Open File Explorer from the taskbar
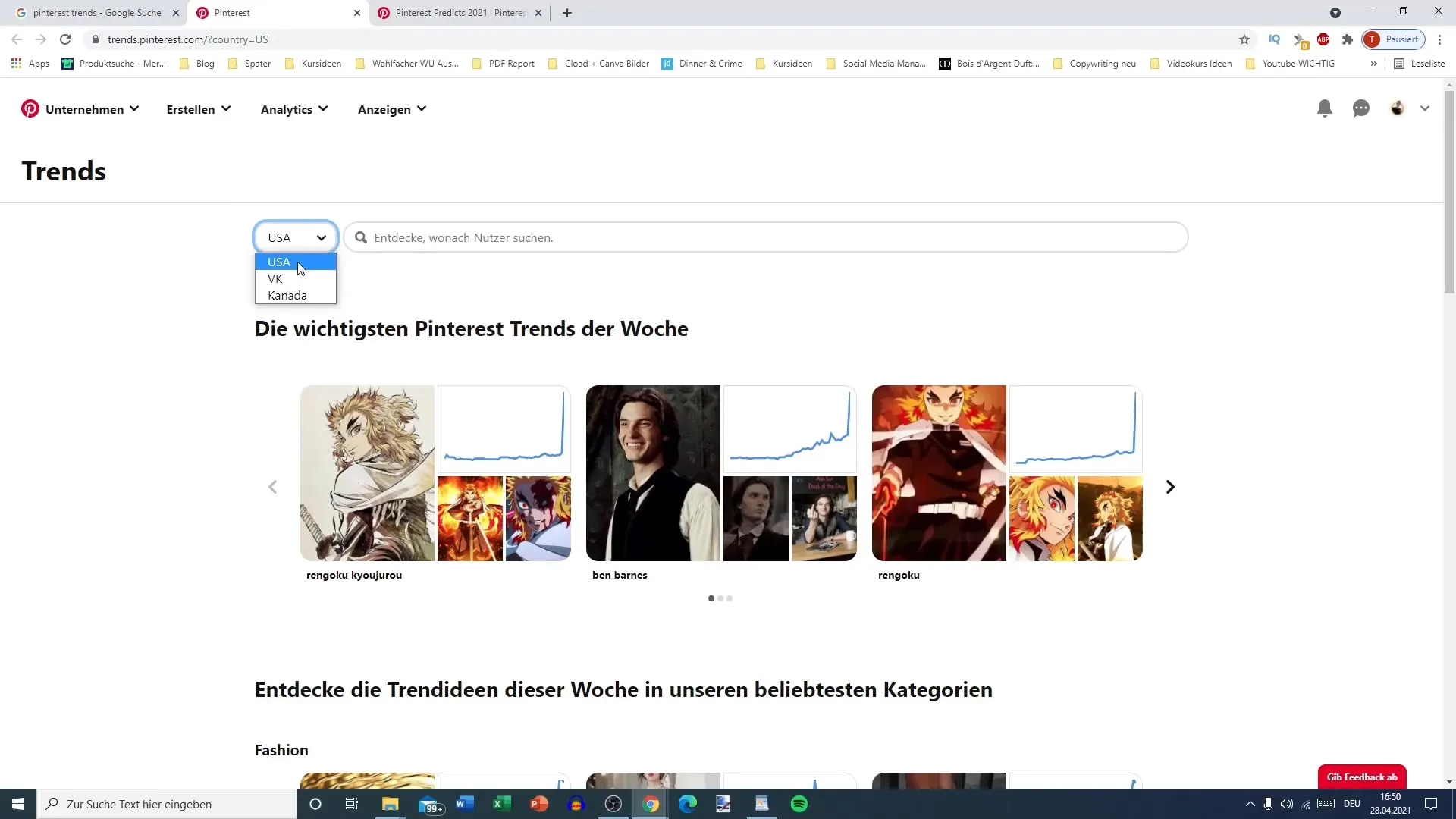 tap(390, 804)
